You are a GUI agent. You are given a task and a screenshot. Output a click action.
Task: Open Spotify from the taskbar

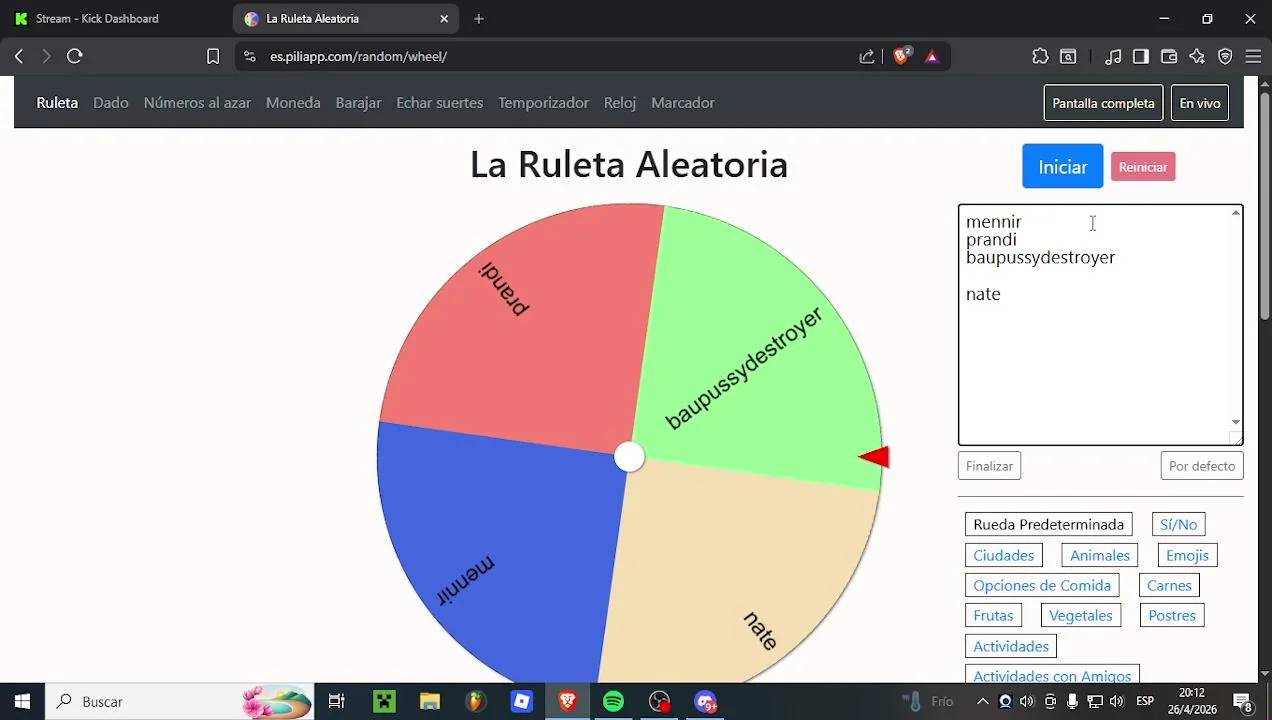614,702
